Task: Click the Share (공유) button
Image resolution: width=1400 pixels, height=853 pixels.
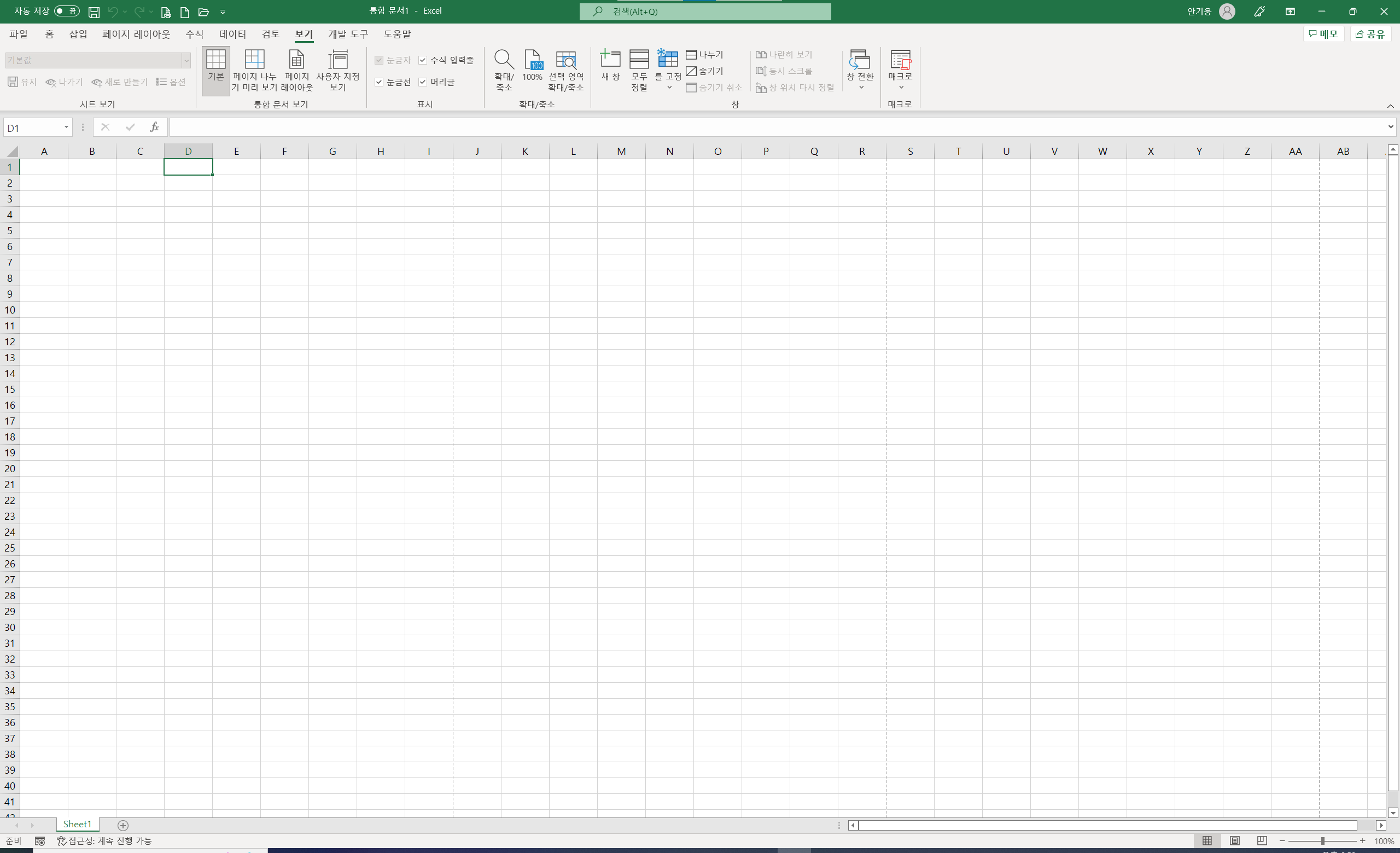Action: click(1370, 34)
